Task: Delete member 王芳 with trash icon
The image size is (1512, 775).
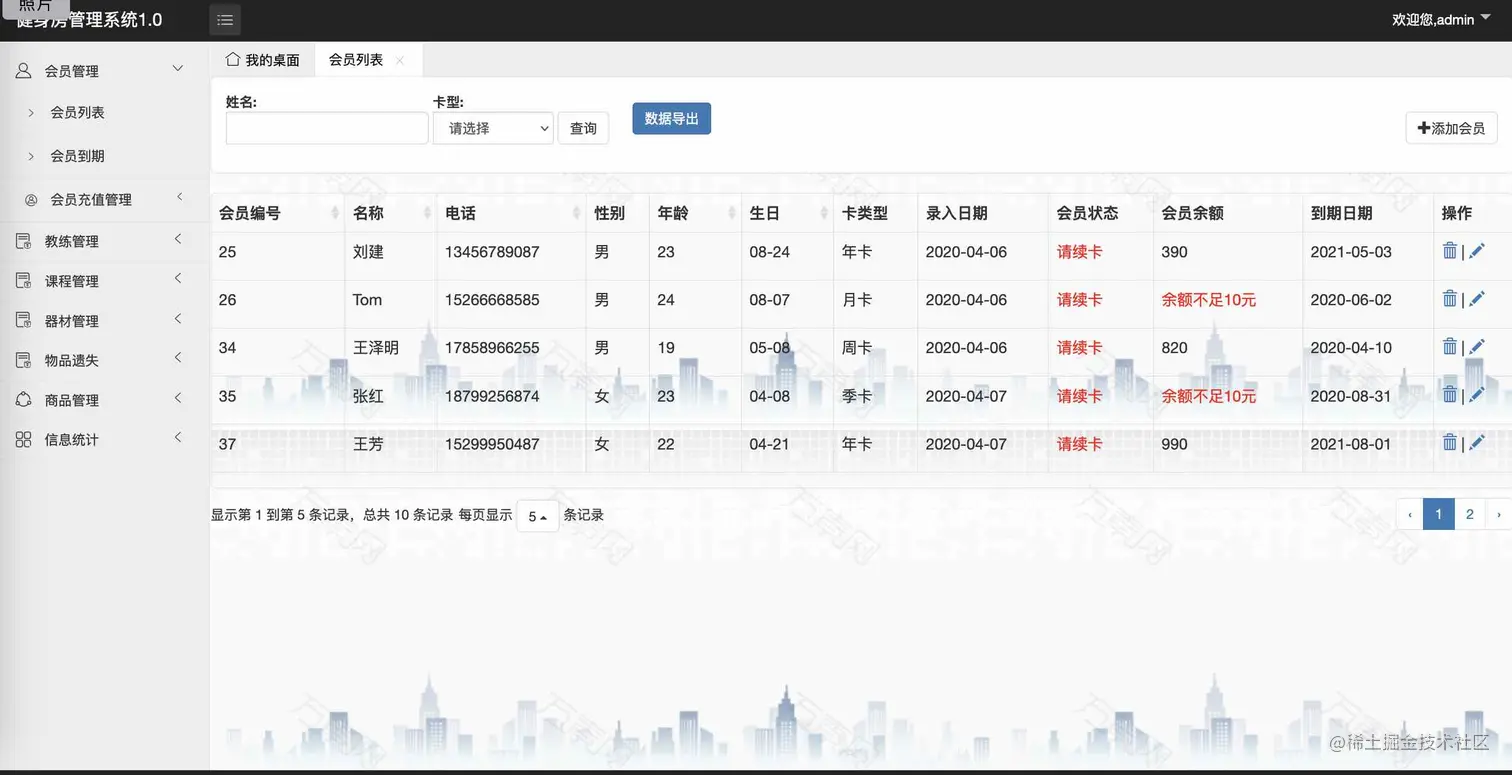Action: pyautogui.click(x=1449, y=443)
